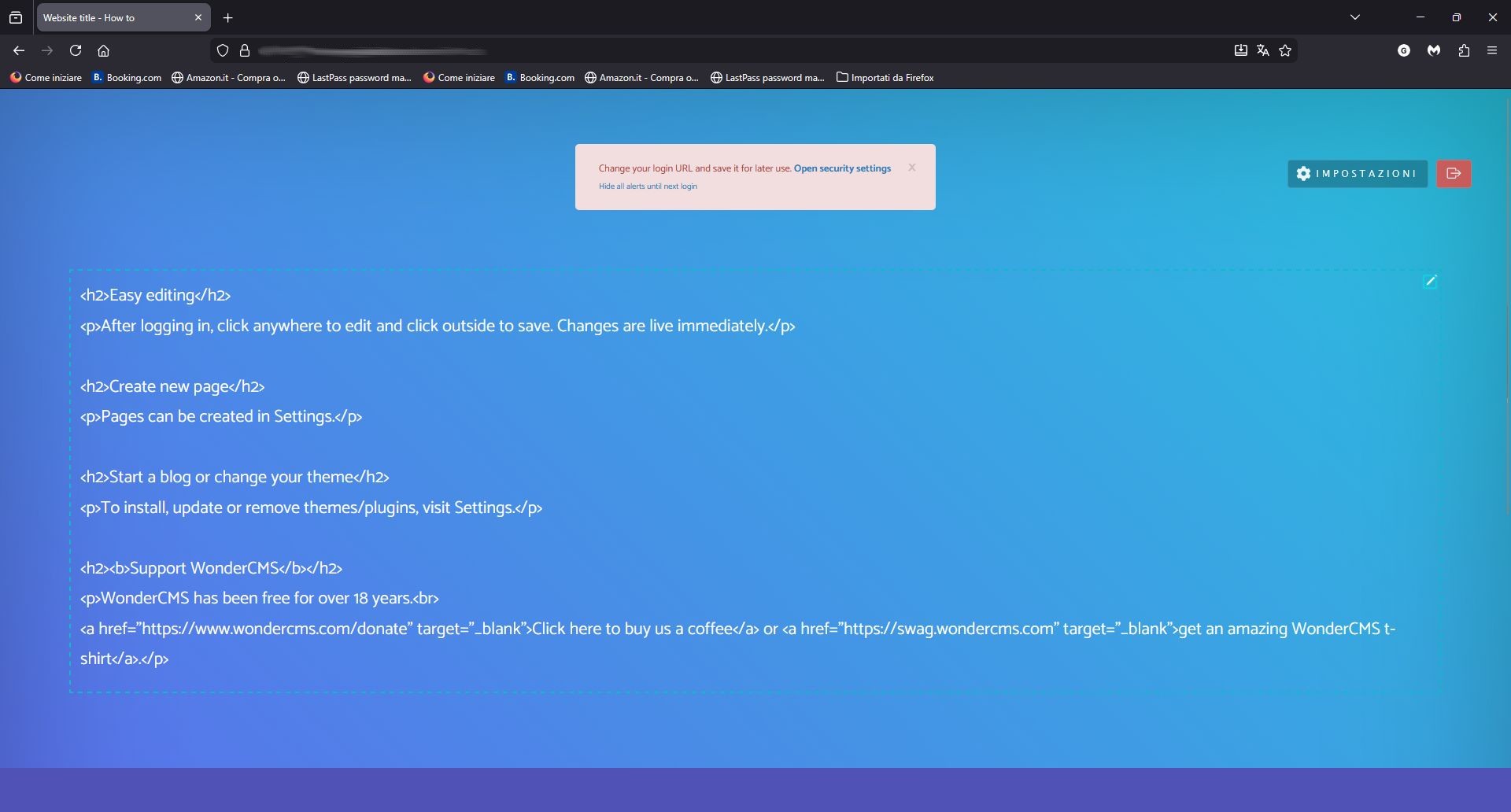This screenshot has height=812, width=1511.
Task: Click Hide all alerts until next login
Action: tap(648, 186)
